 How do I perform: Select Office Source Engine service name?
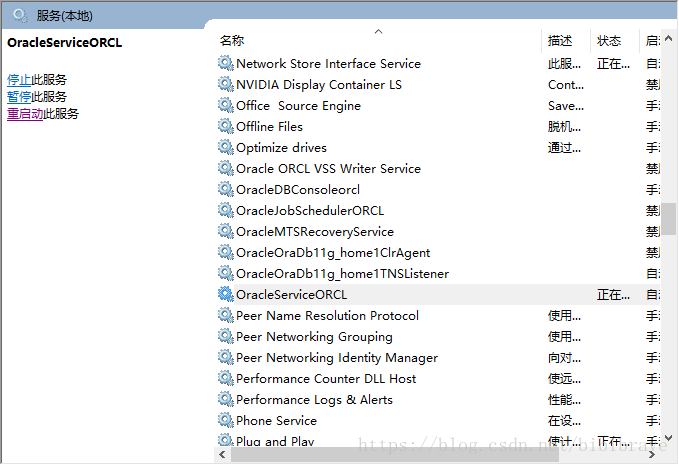[298, 106]
